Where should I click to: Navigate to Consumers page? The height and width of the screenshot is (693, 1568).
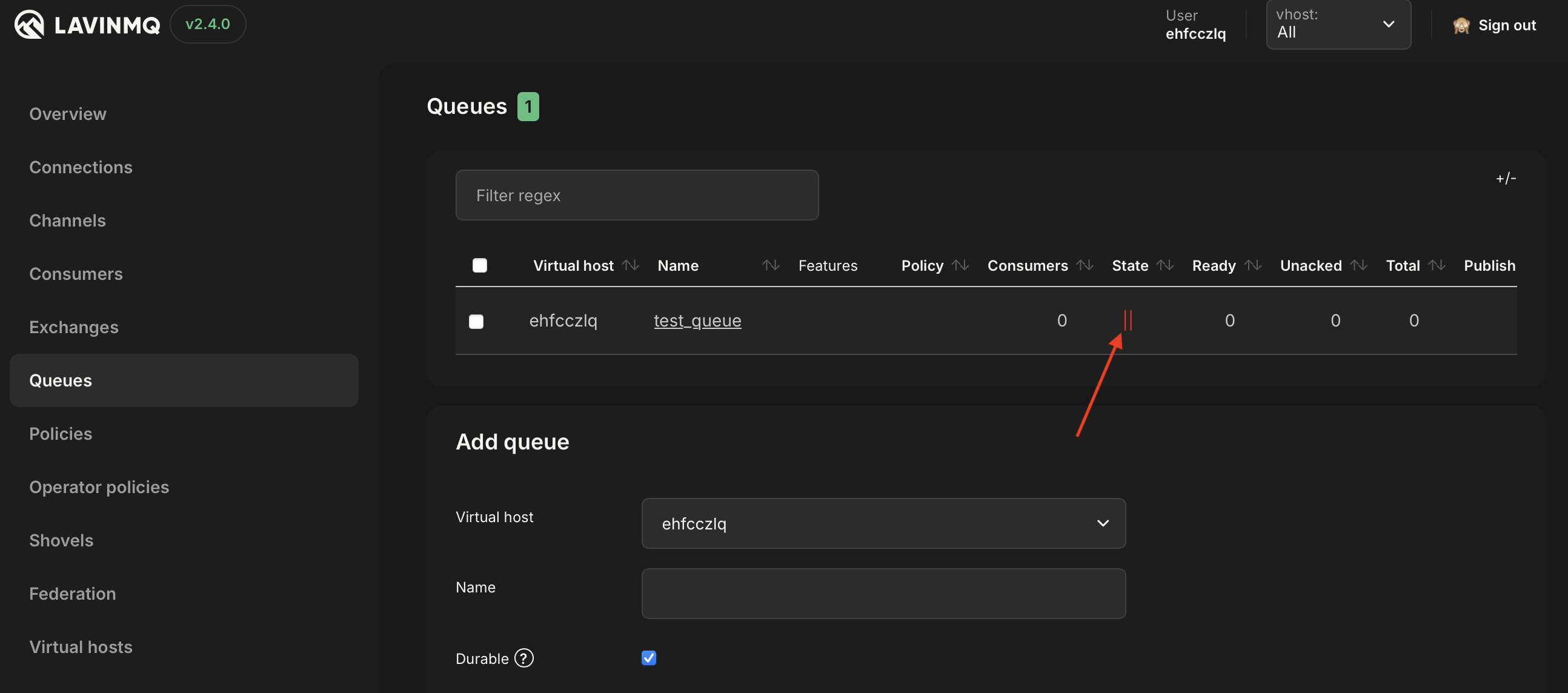[76, 274]
